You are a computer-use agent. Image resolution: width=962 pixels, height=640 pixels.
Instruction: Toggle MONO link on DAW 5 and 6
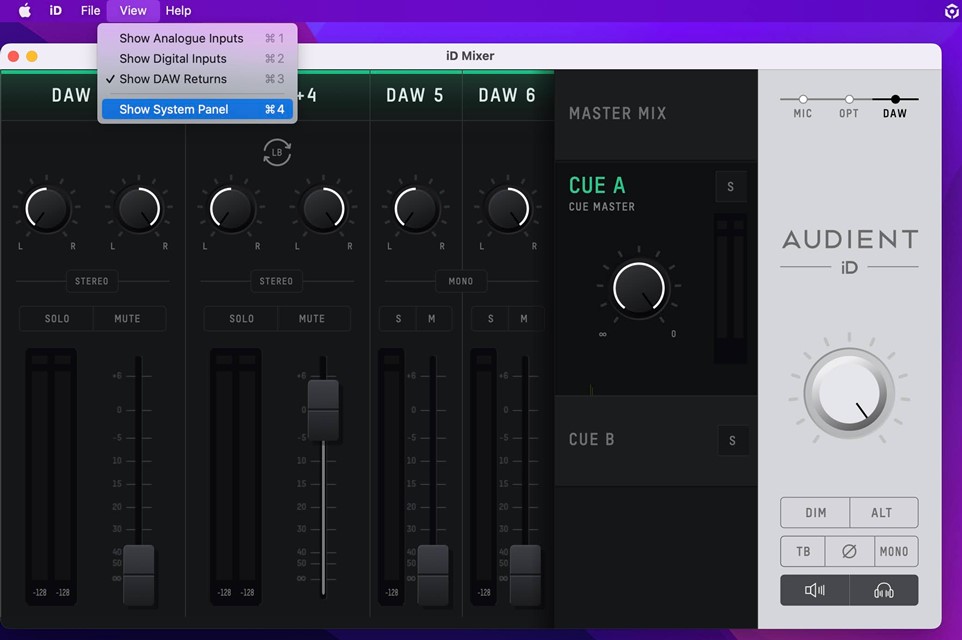[461, 281]
